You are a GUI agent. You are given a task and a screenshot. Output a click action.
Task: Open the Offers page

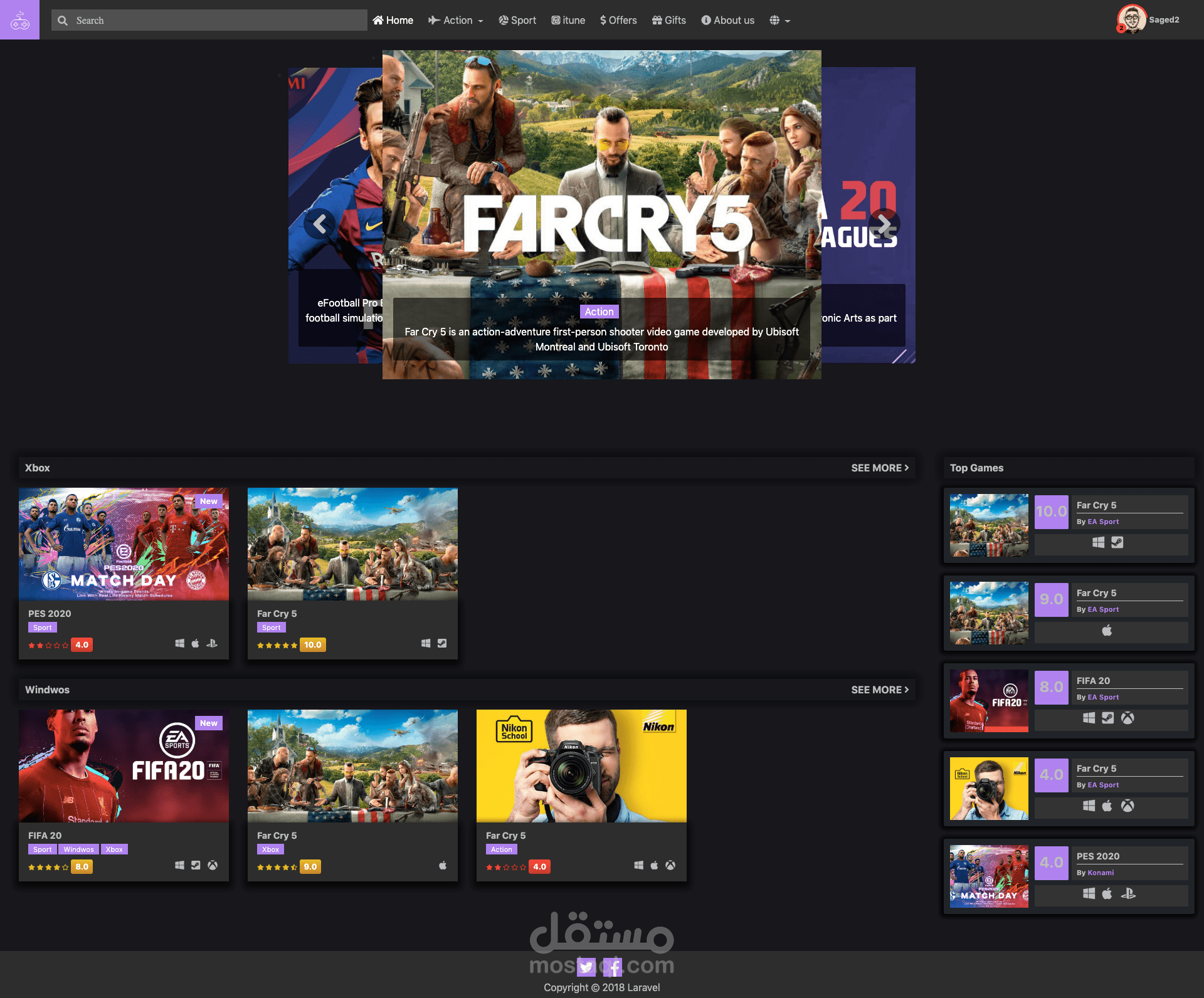pos(618,20)
